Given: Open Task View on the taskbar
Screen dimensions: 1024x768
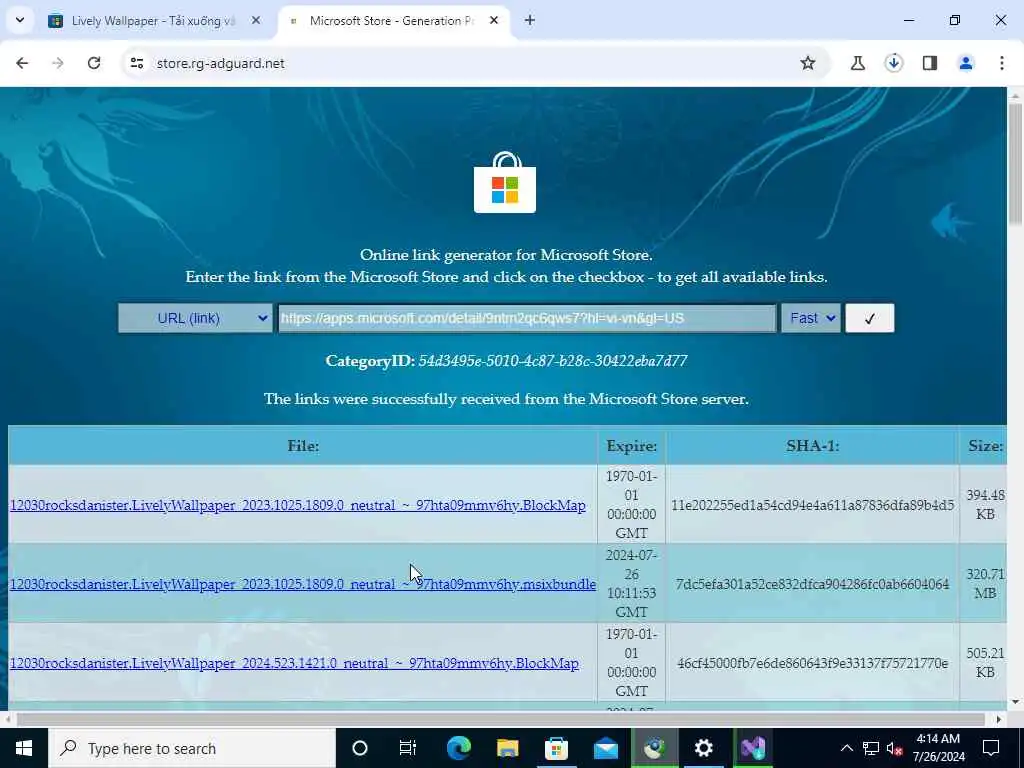Looking at the screenshot, I should (408, 748).
